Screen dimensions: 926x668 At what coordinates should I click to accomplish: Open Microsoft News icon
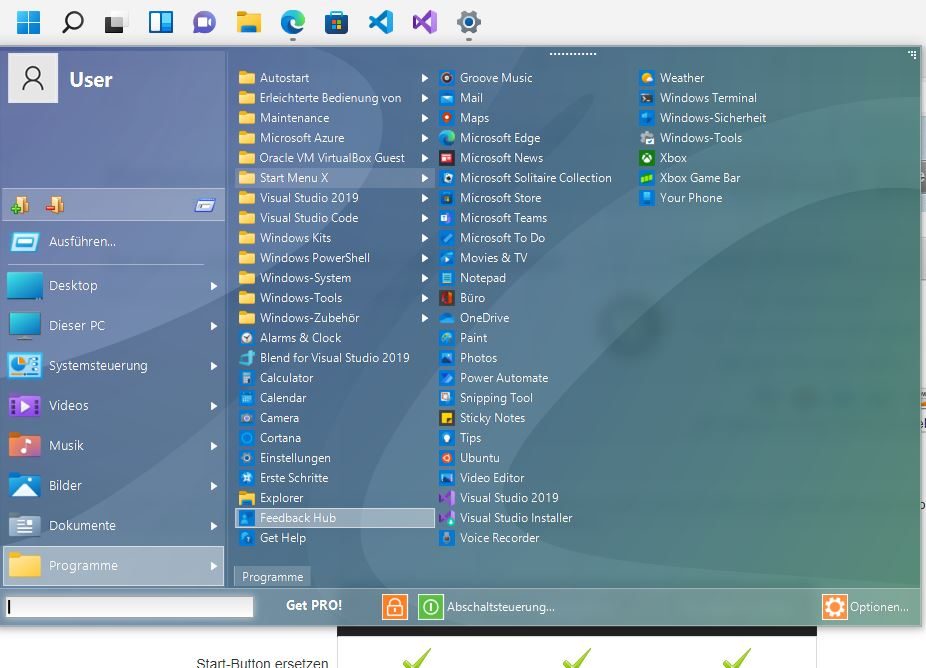point(447,158)
